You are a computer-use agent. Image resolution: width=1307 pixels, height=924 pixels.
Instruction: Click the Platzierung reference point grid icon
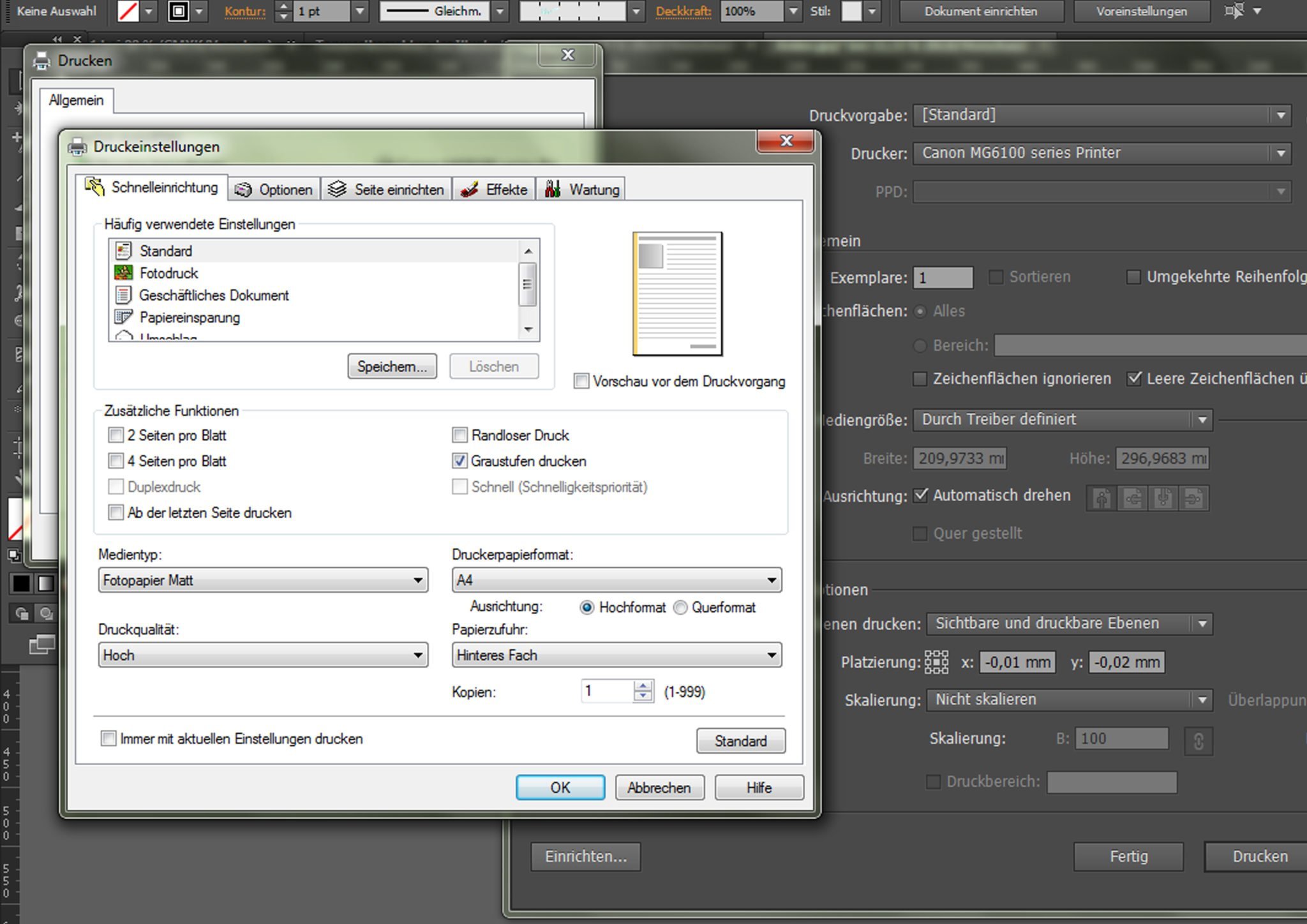click(936, 662)
